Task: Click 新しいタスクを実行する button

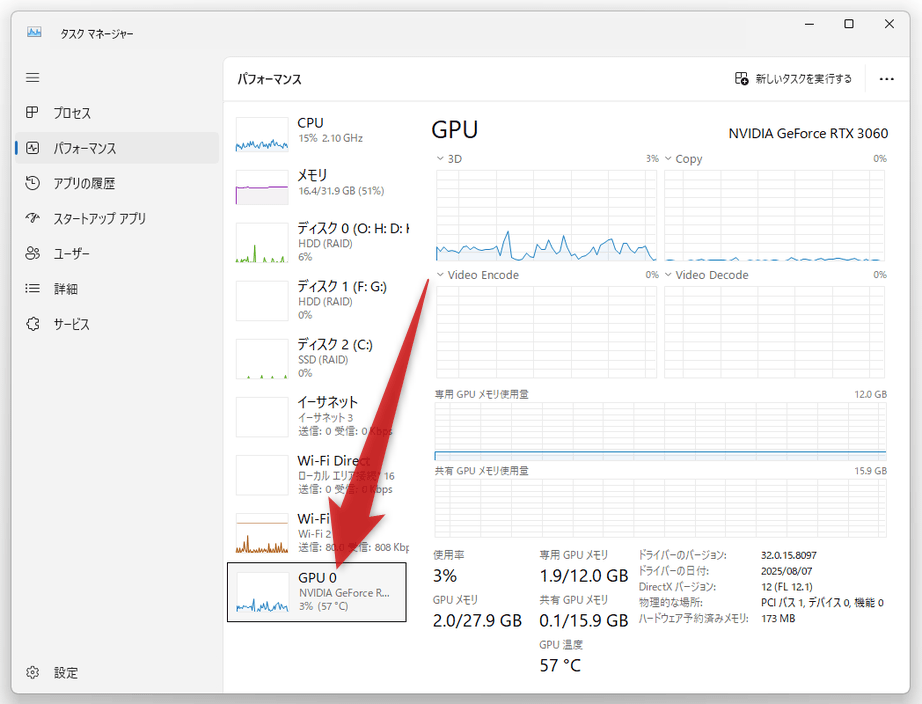Action: [793, 79]
